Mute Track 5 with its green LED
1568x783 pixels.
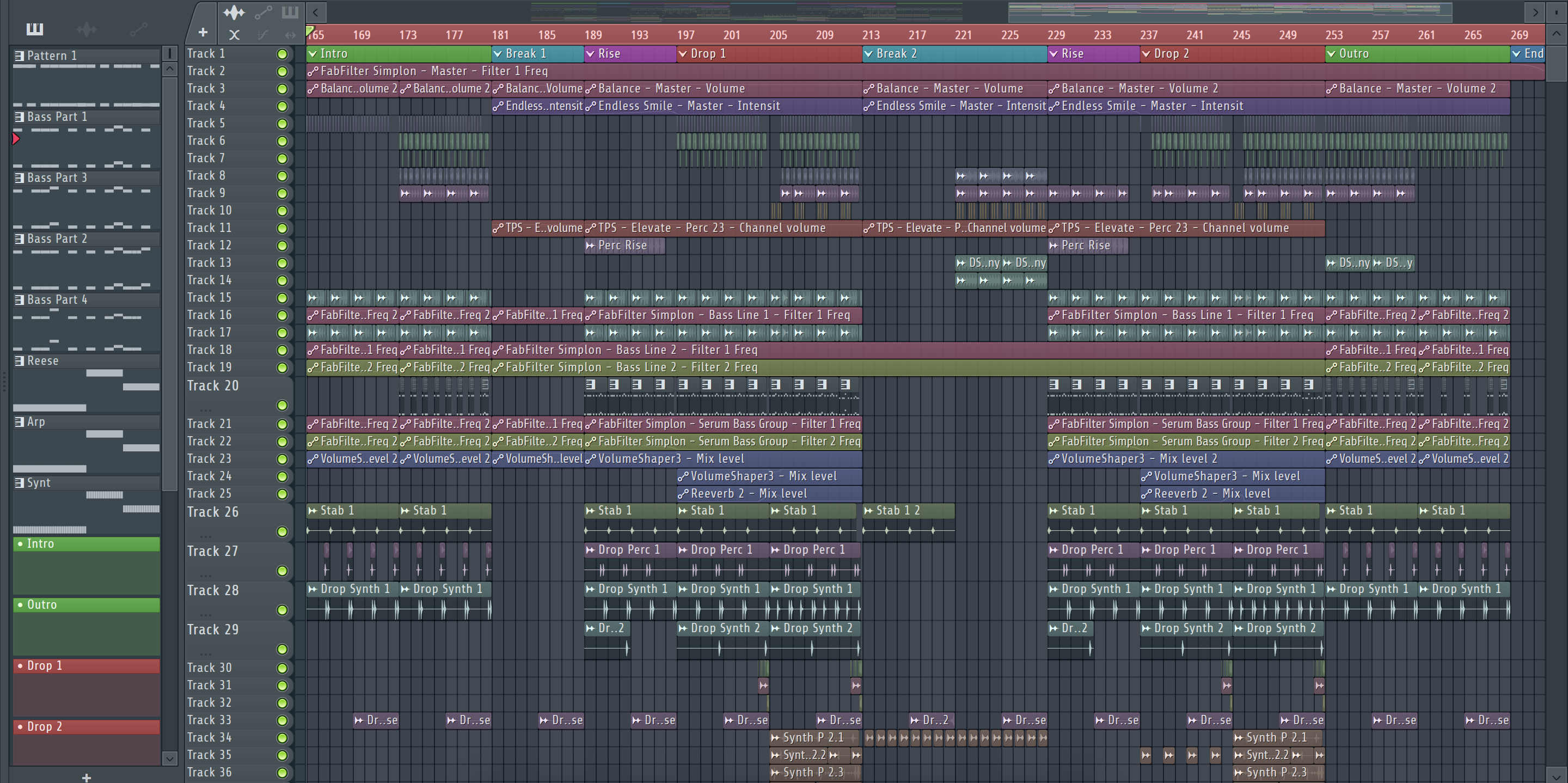click(x=282, y=124)
